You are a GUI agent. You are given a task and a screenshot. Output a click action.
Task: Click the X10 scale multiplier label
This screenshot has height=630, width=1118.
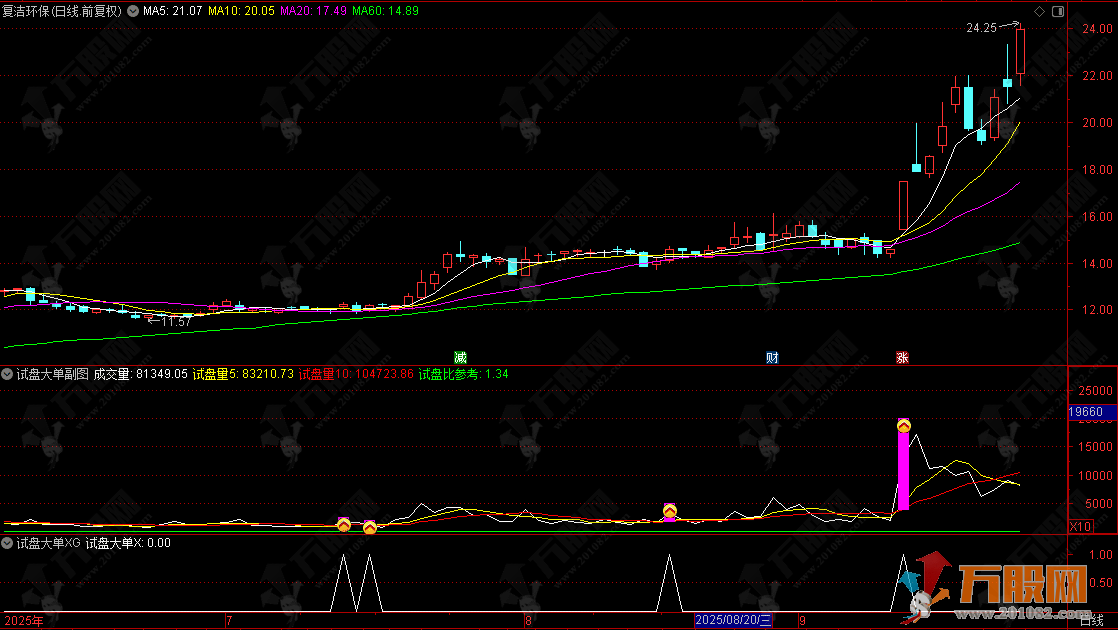pos(1080,527)
